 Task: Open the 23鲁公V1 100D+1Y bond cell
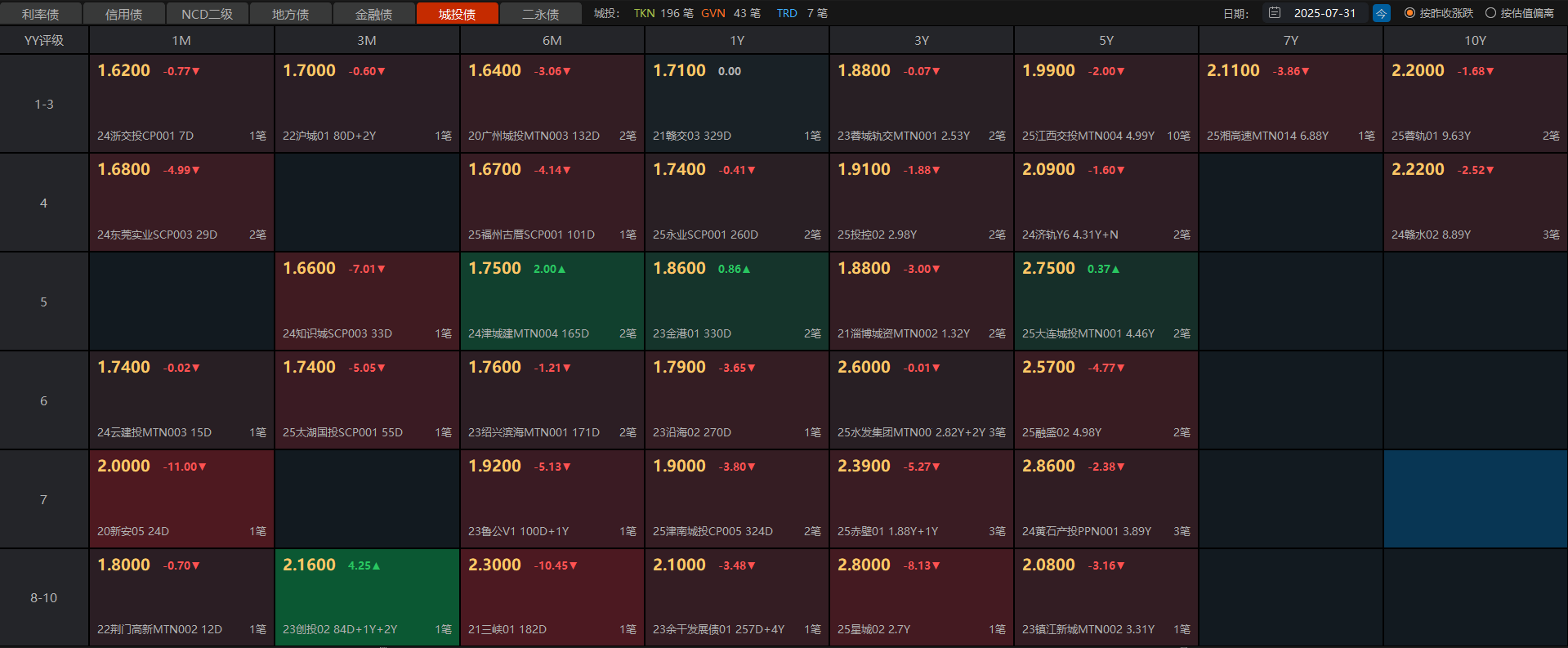coord(552,499)
